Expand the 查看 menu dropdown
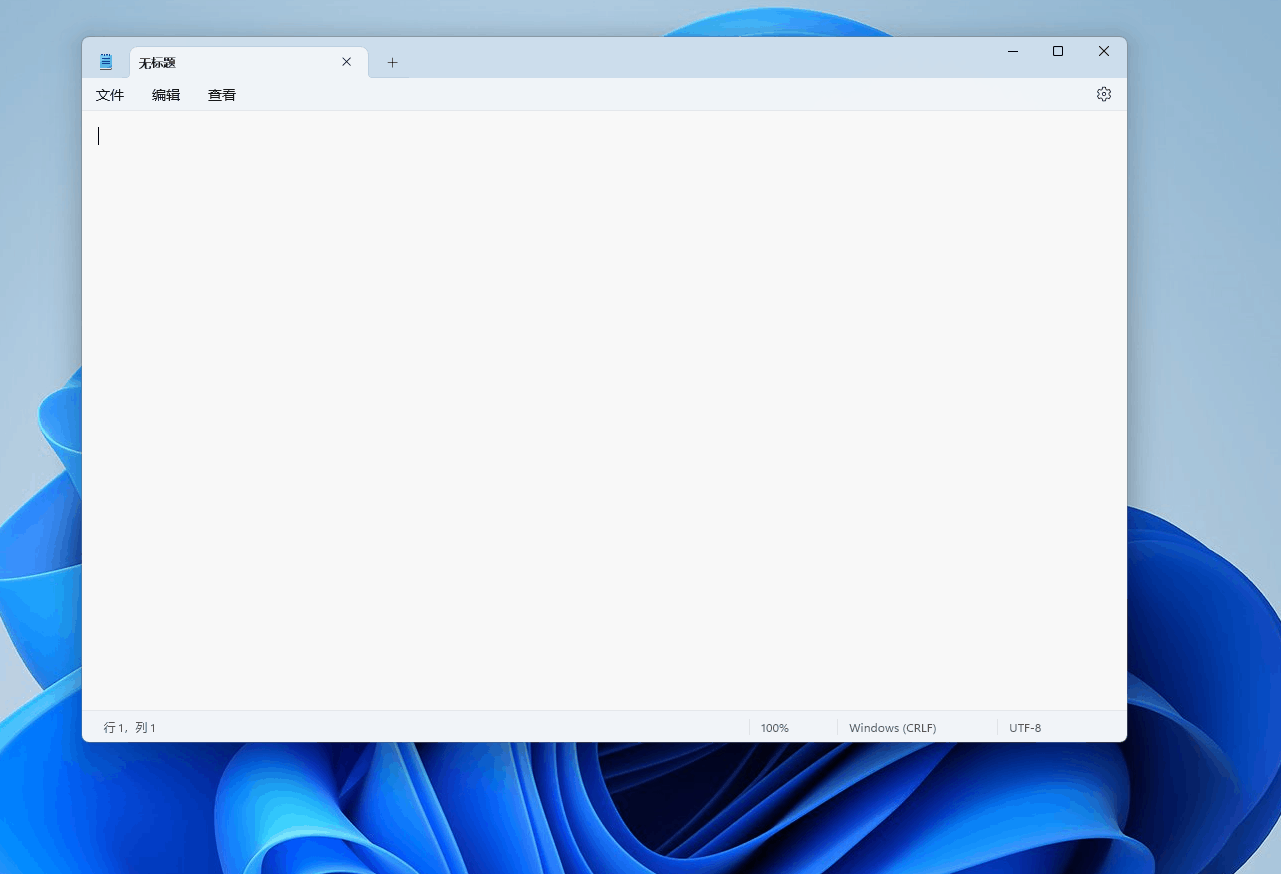1281x874 pixels. tap(221, 94)
